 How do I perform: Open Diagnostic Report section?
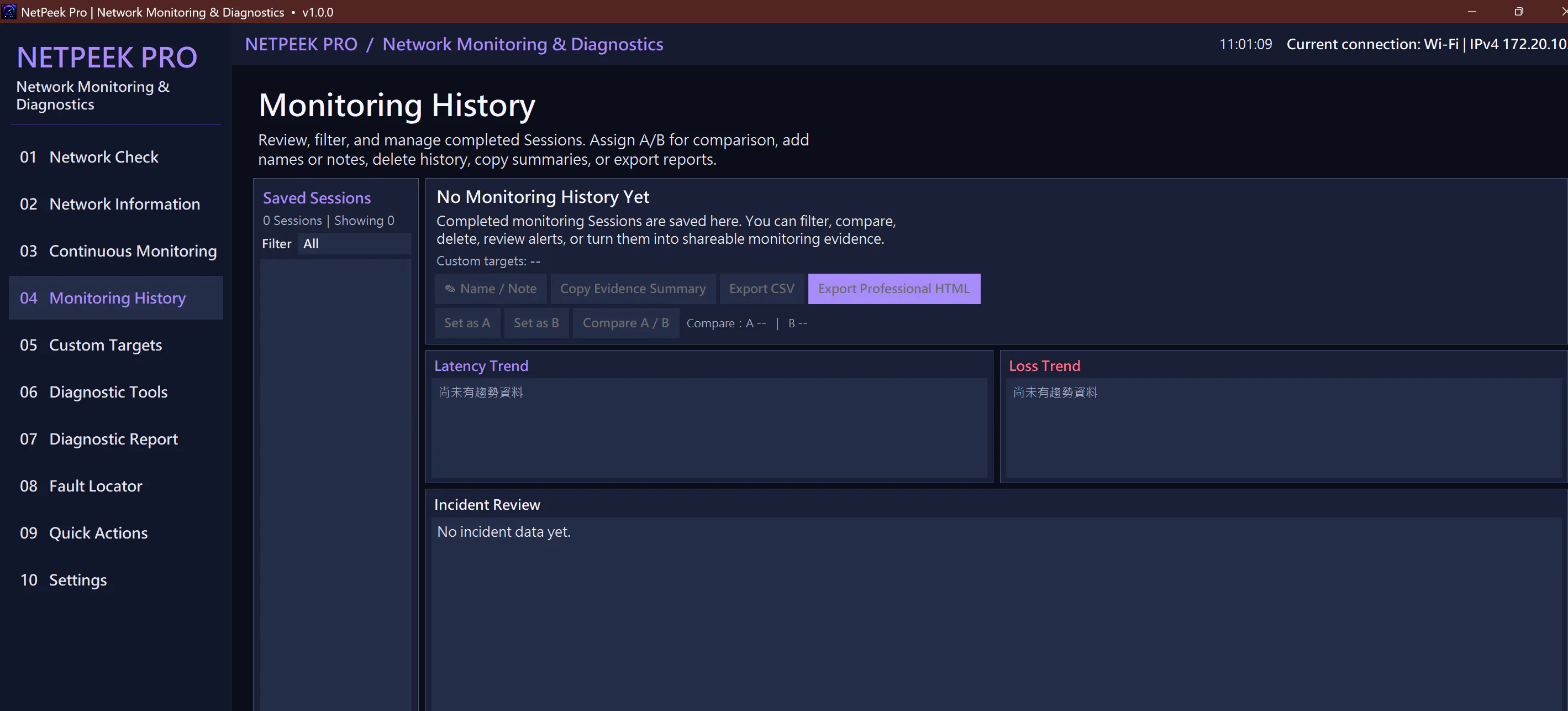pos(115,438)
